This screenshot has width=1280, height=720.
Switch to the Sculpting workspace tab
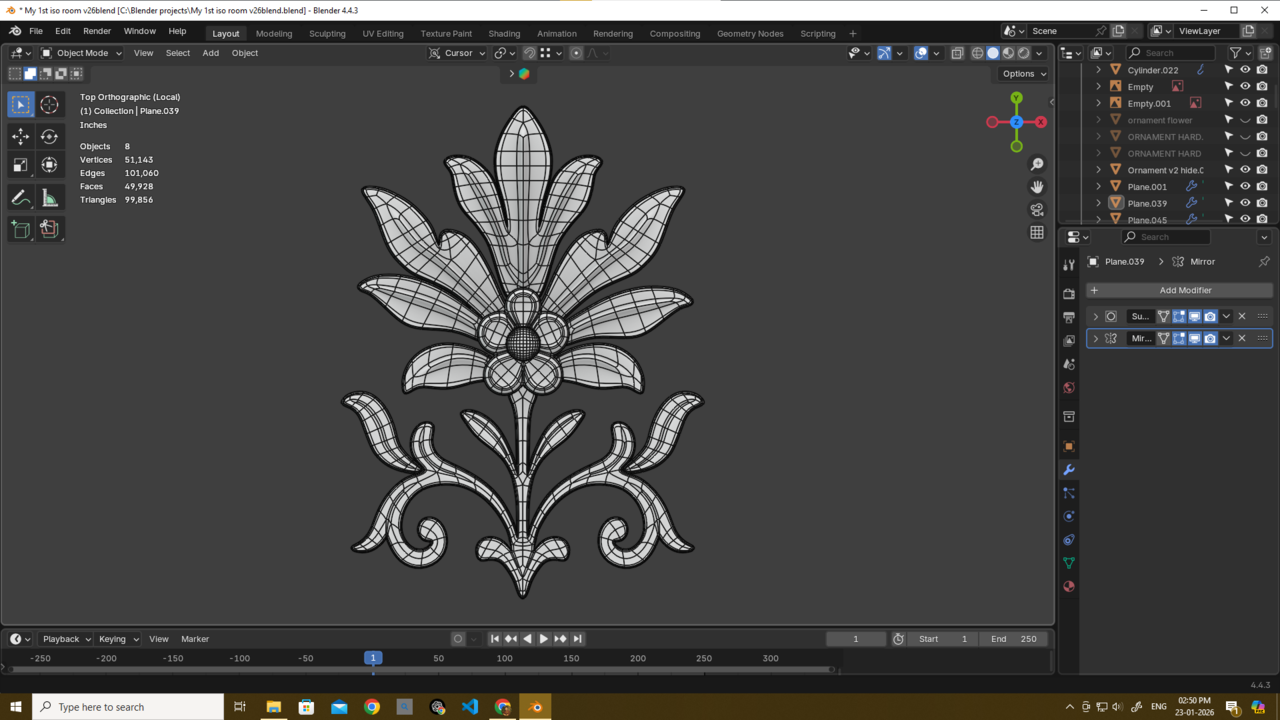point(327,33)
